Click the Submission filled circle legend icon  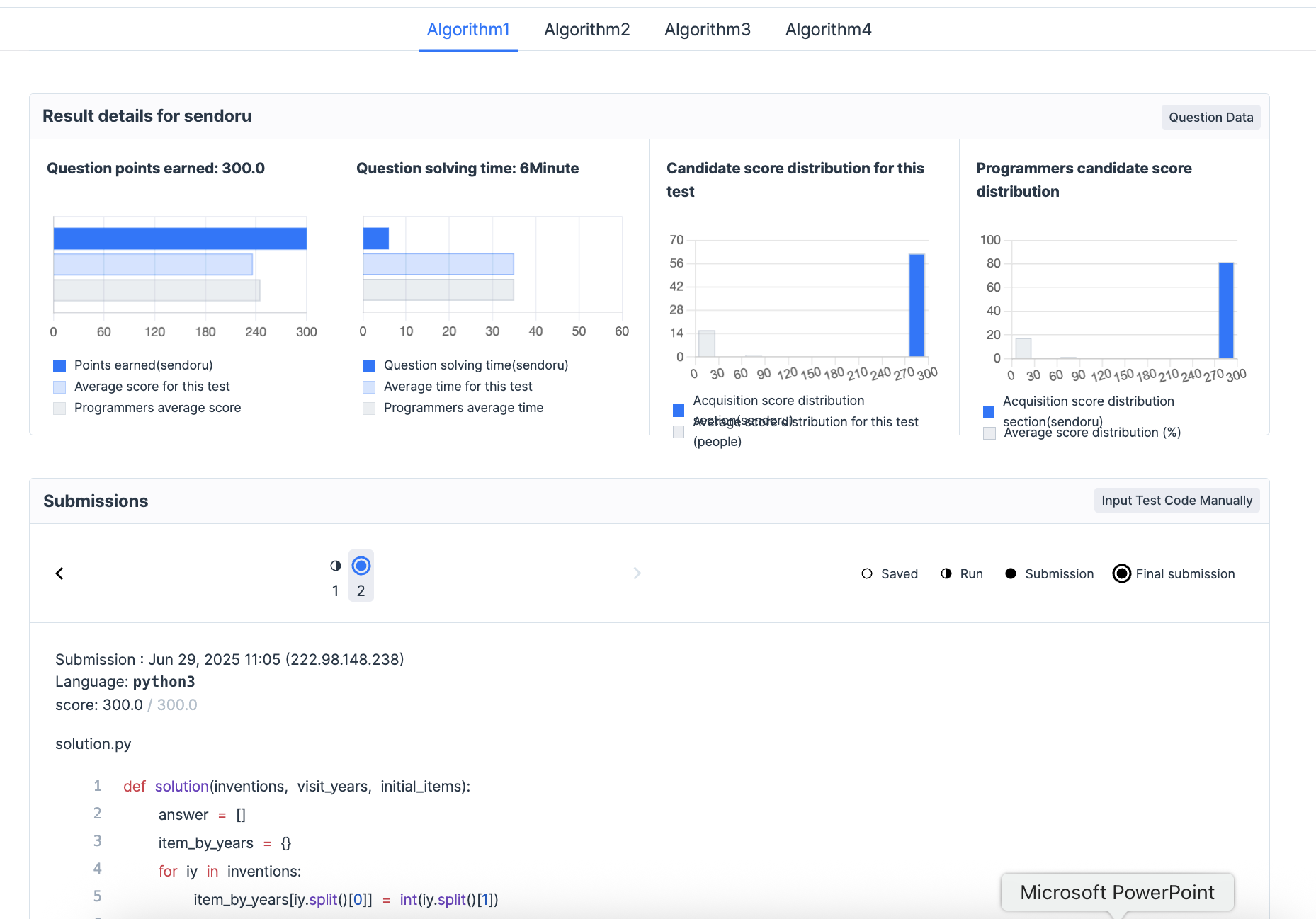coord(1011,574)
